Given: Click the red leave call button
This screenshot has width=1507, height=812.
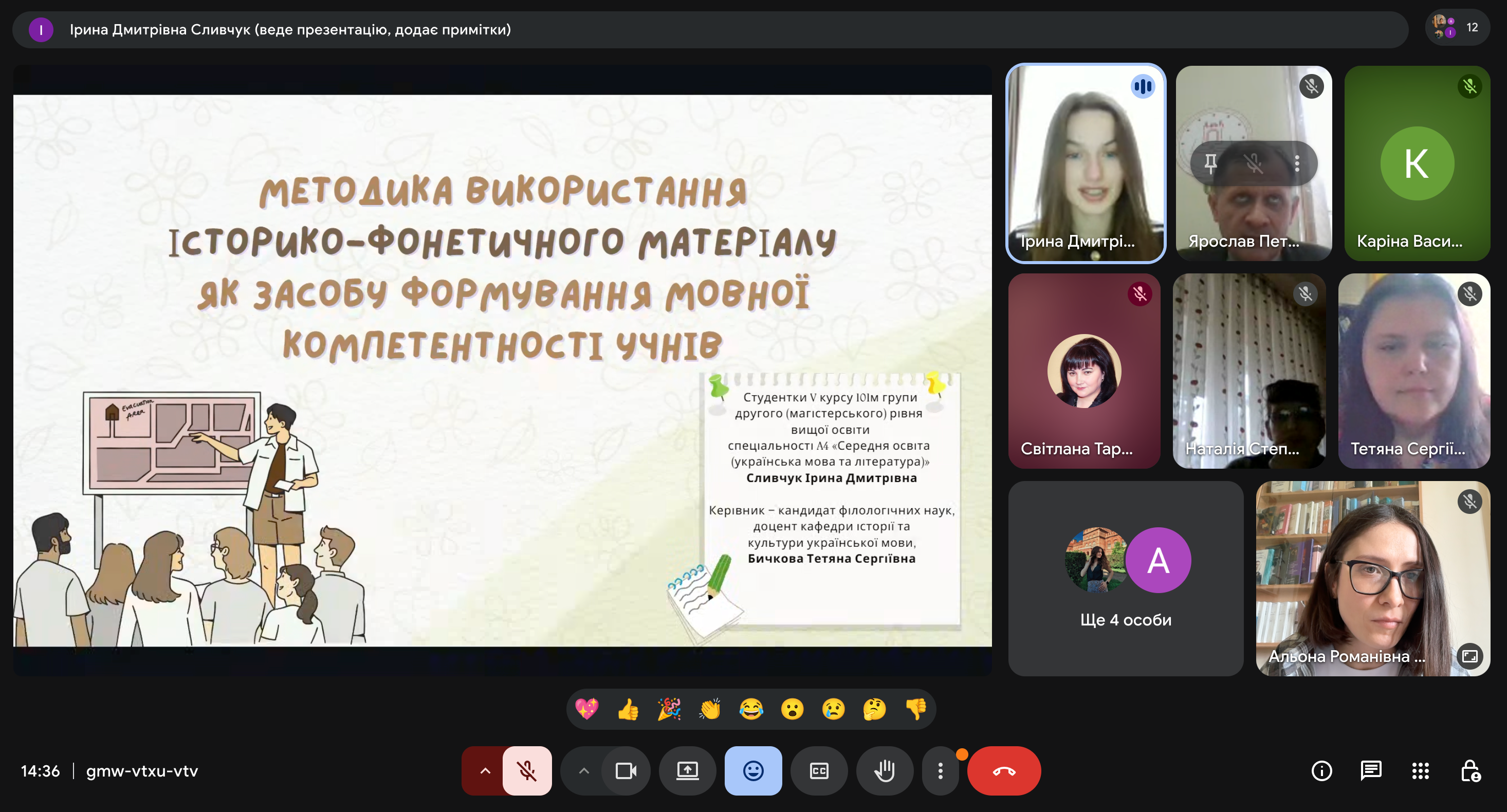Looking at the screenshot, I should (x=1003, y=770).
